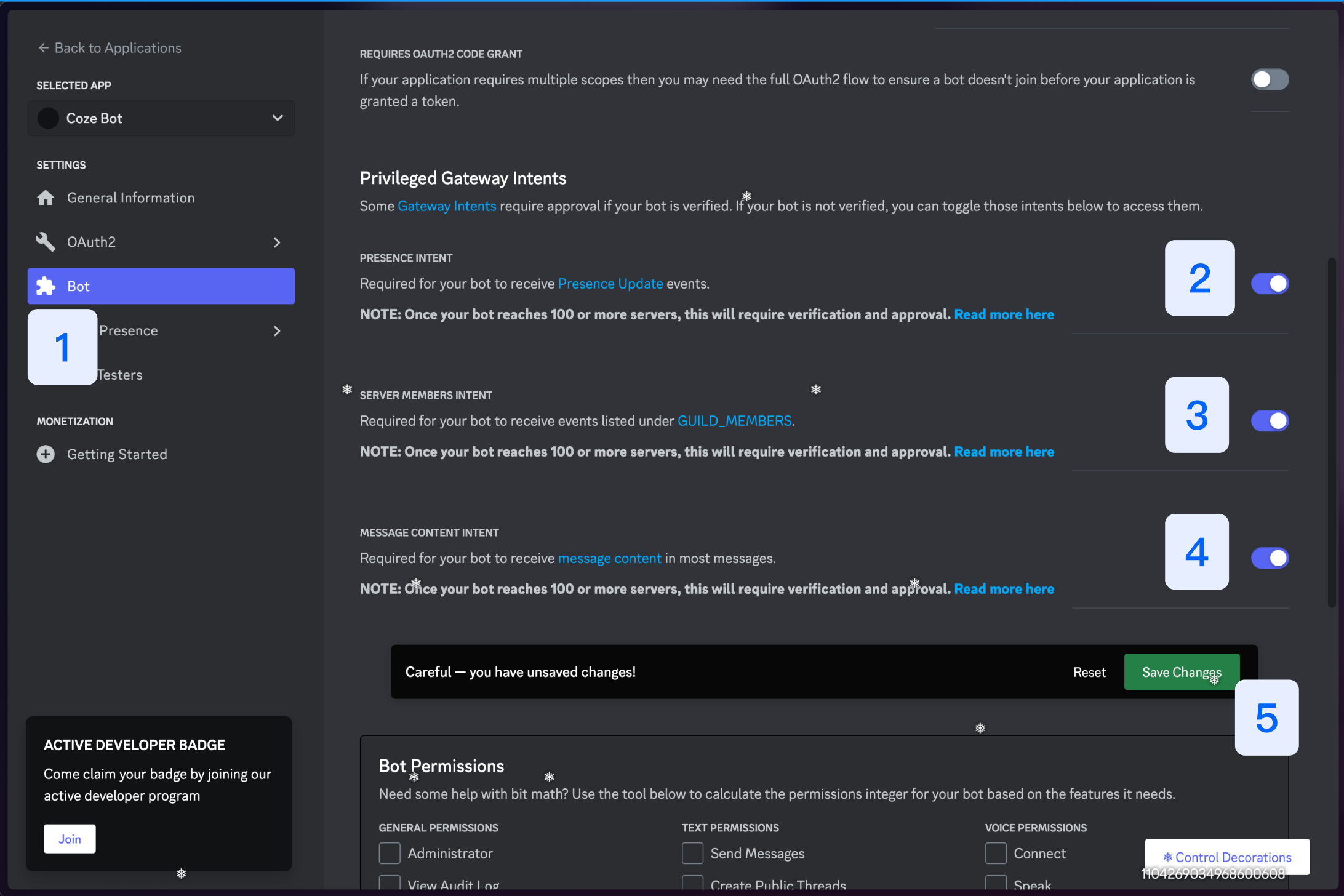1344x896 pixels.
Task: Check the Send Messages permission
Action: point(692,854)
